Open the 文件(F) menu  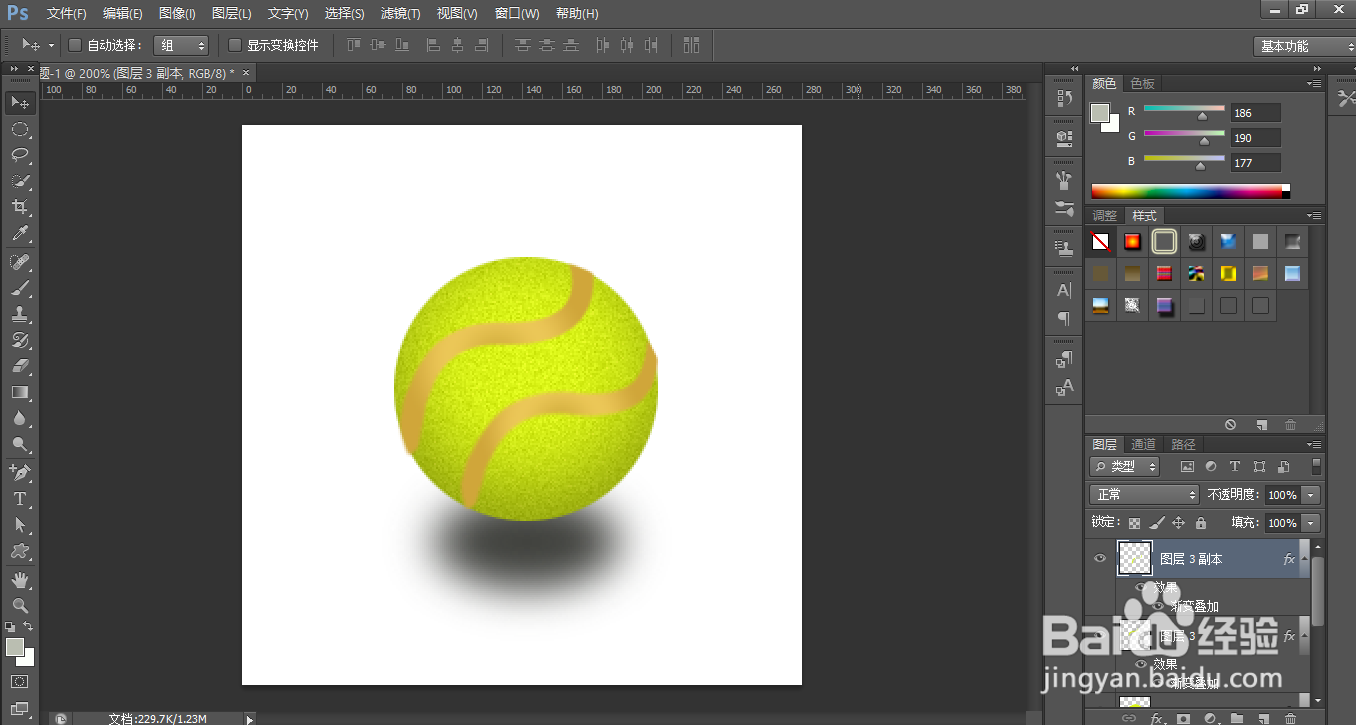(67, 13)
